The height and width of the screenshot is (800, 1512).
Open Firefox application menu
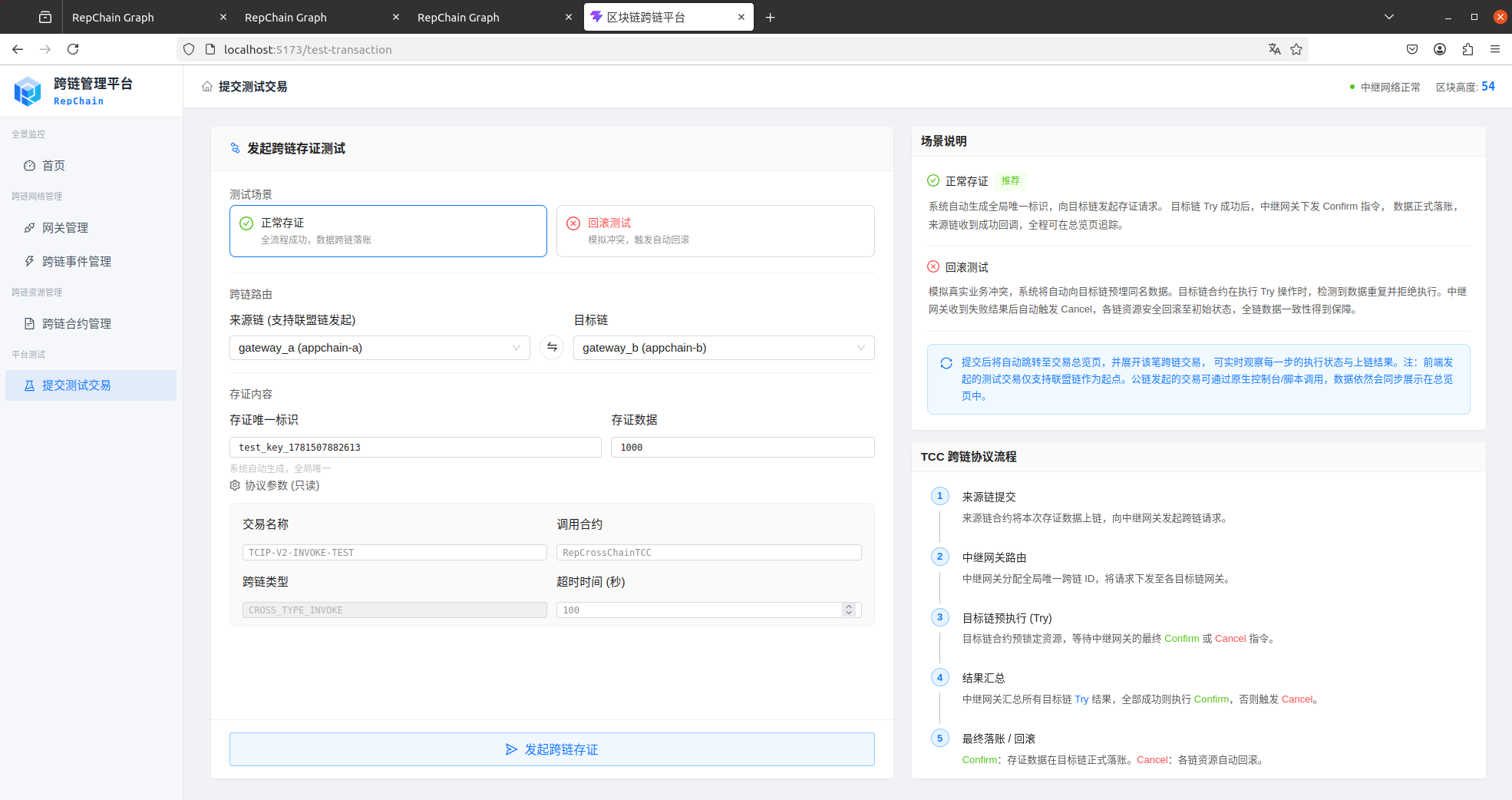(1495, 49)
